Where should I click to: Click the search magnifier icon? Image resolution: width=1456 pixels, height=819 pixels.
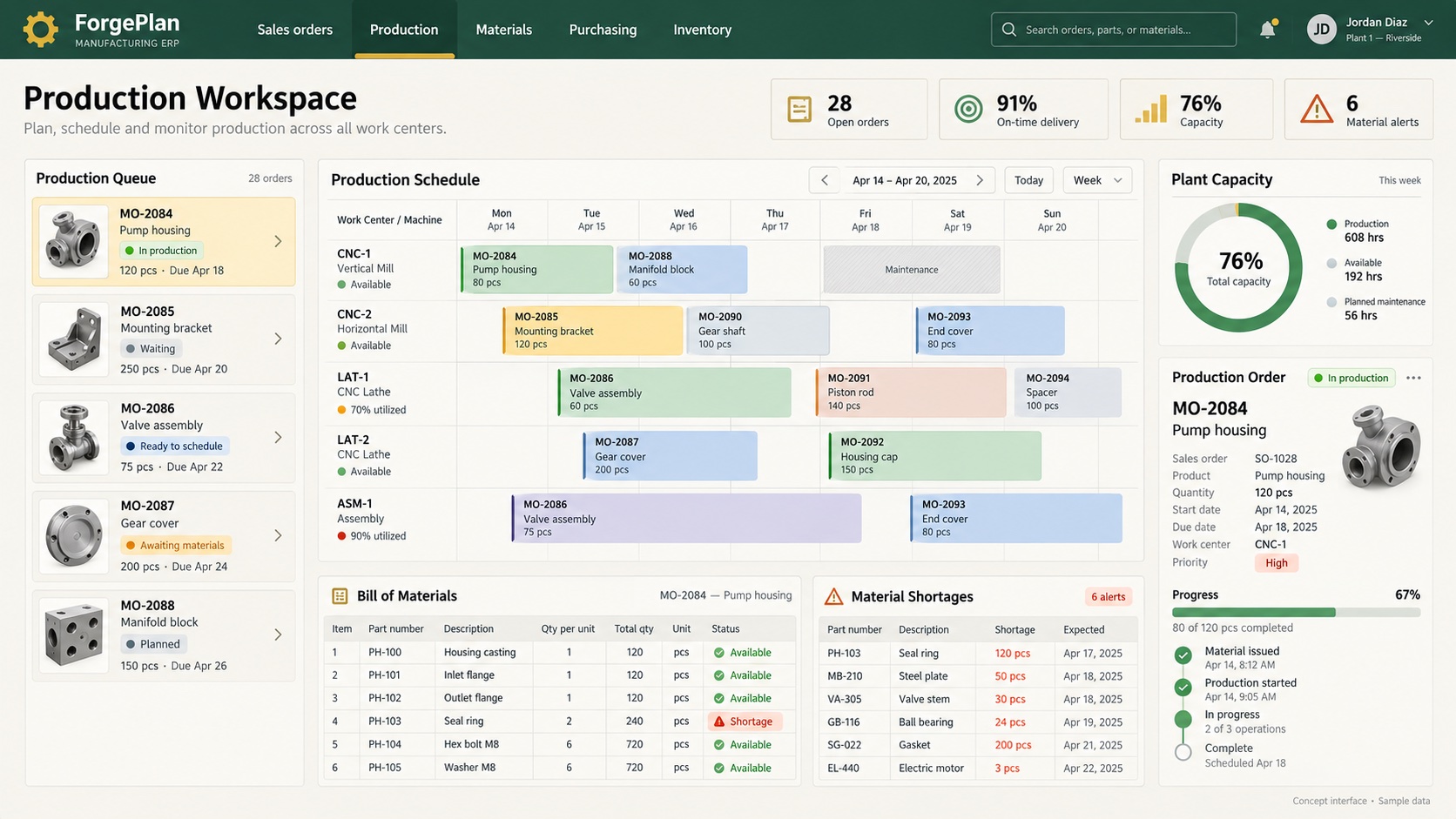(x=1009, y=30)
